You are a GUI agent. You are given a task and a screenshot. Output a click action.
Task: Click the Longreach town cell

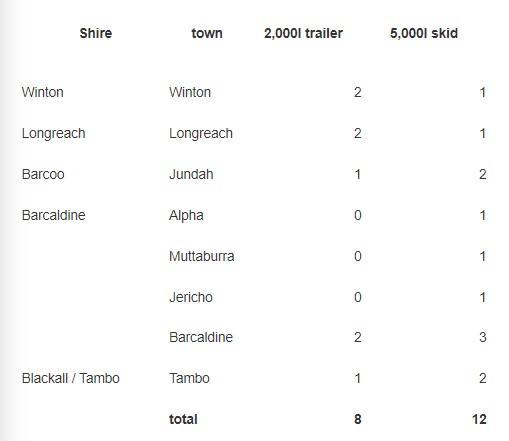[201, 133]
